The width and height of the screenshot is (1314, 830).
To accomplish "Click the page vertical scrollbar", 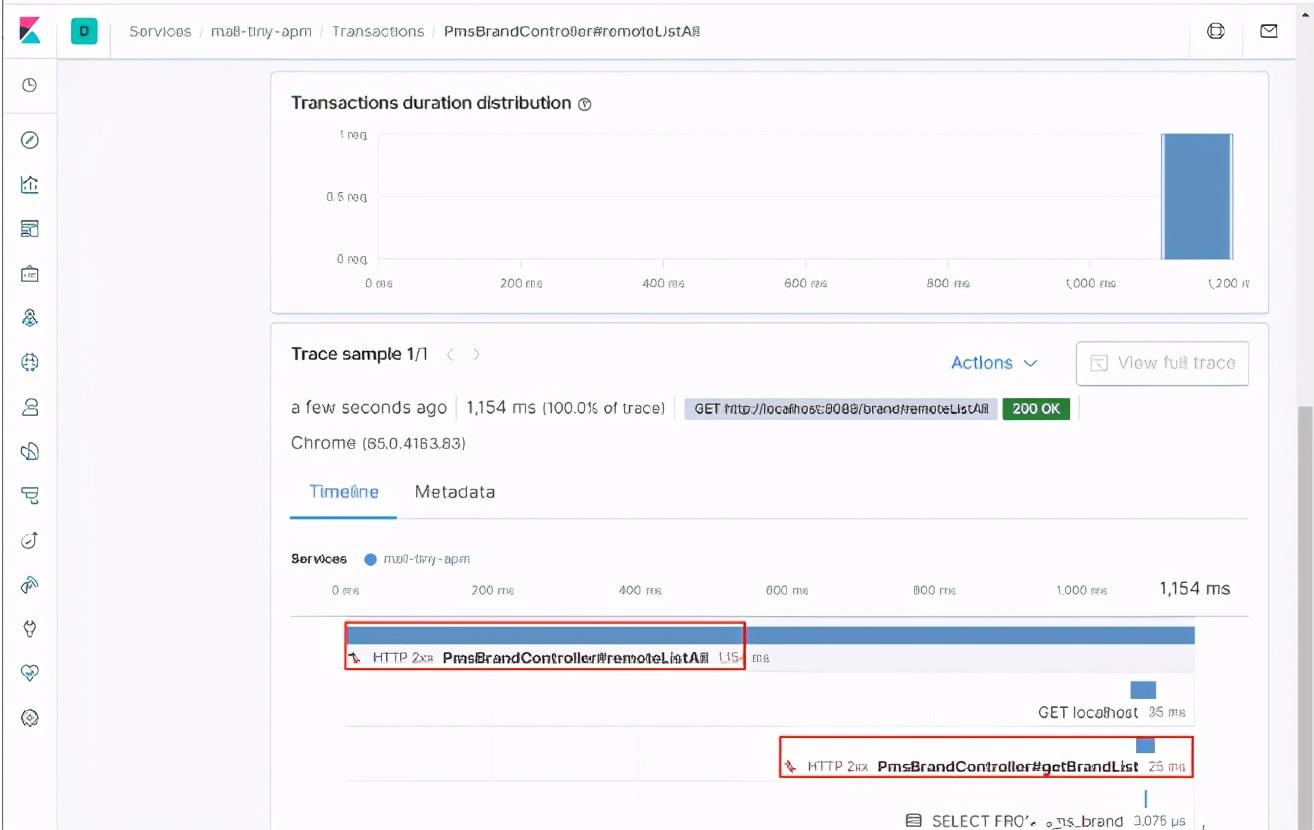I will tap(1304, 618).
